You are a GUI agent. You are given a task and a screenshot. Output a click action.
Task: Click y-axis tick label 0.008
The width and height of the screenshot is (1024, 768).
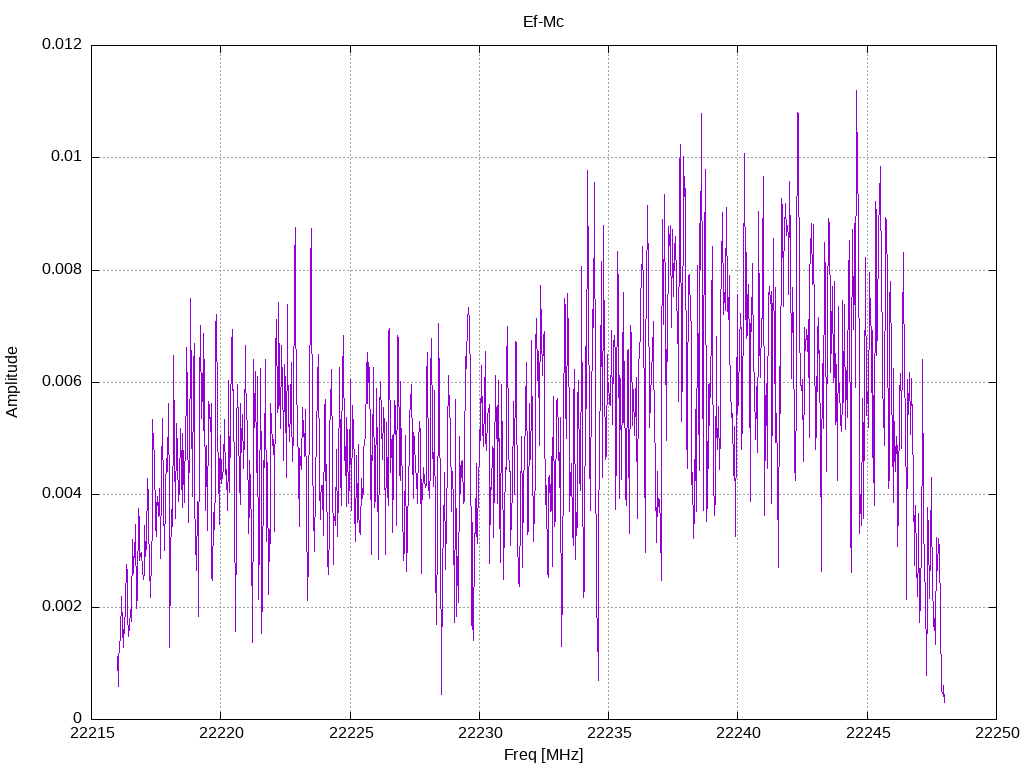pos(63,270)
